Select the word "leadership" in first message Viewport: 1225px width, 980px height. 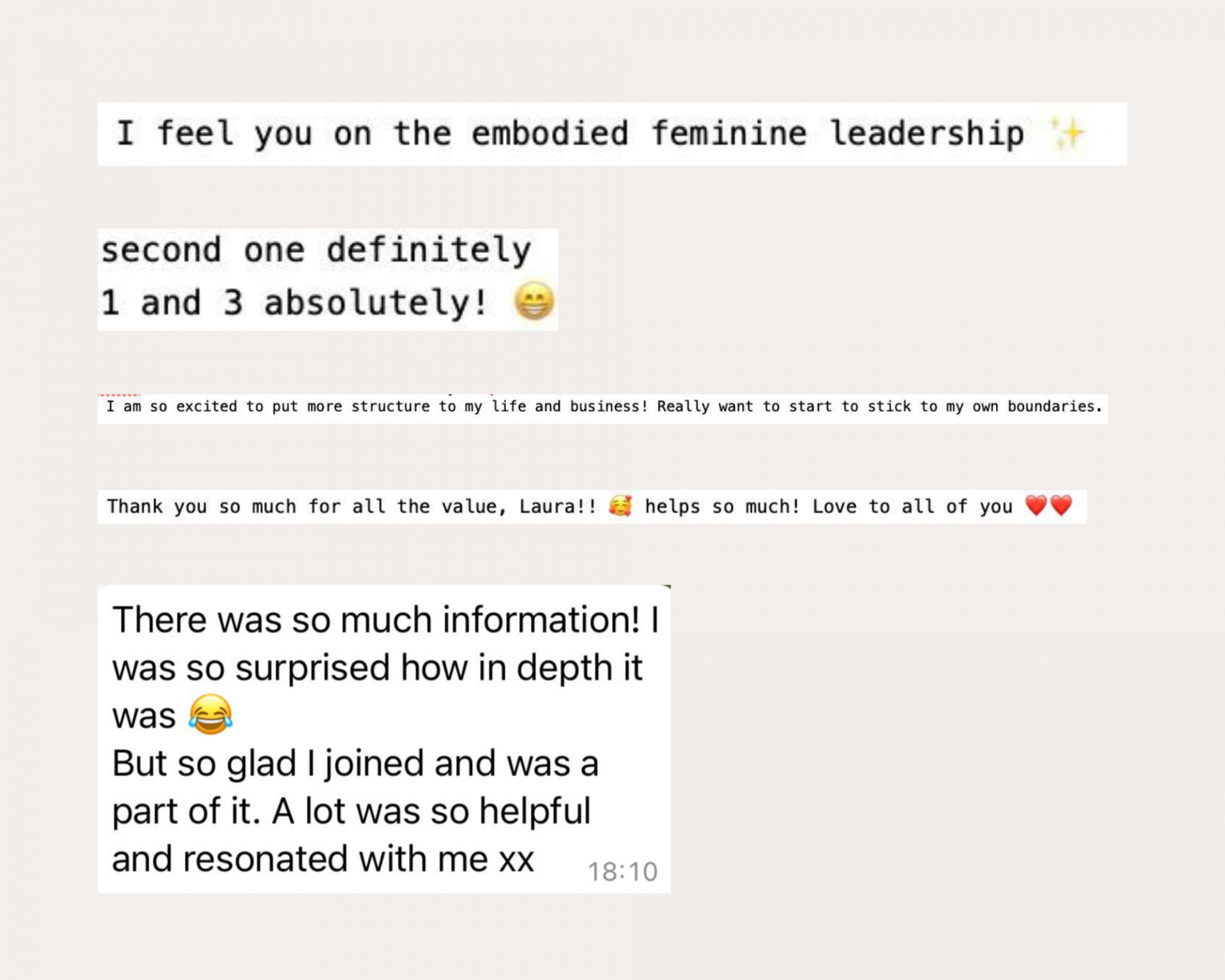point(926,134)
